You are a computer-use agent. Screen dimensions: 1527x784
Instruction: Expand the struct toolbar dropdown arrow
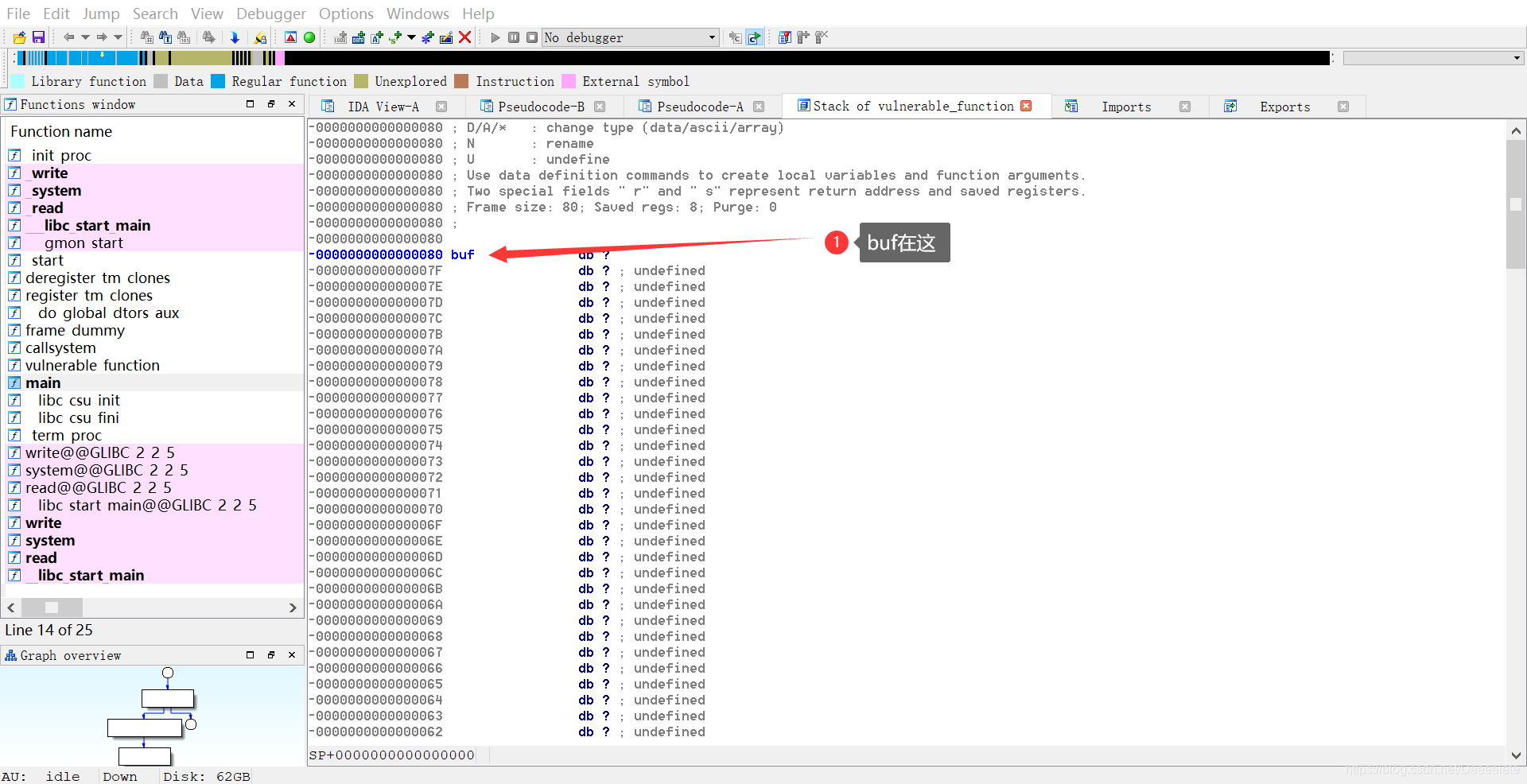(x=411, y=37)
